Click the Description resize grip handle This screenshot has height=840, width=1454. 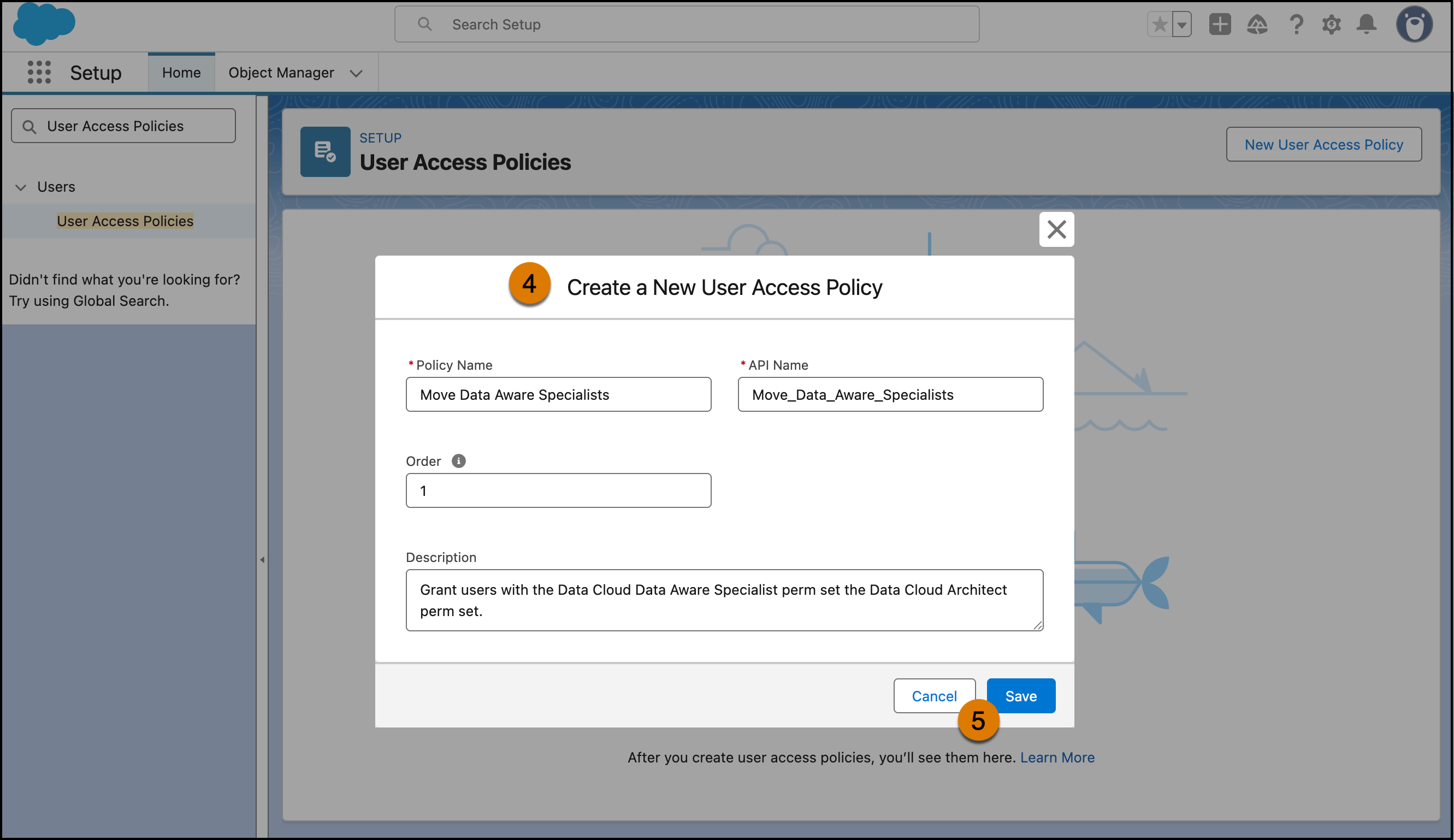[x=1037, y=625]
